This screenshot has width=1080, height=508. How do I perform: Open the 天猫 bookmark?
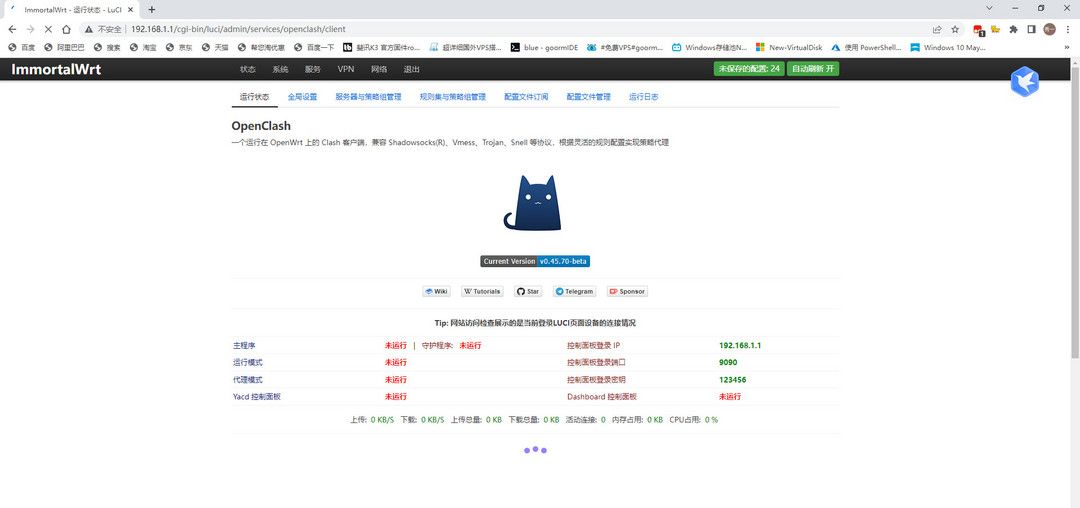[215, 47]
